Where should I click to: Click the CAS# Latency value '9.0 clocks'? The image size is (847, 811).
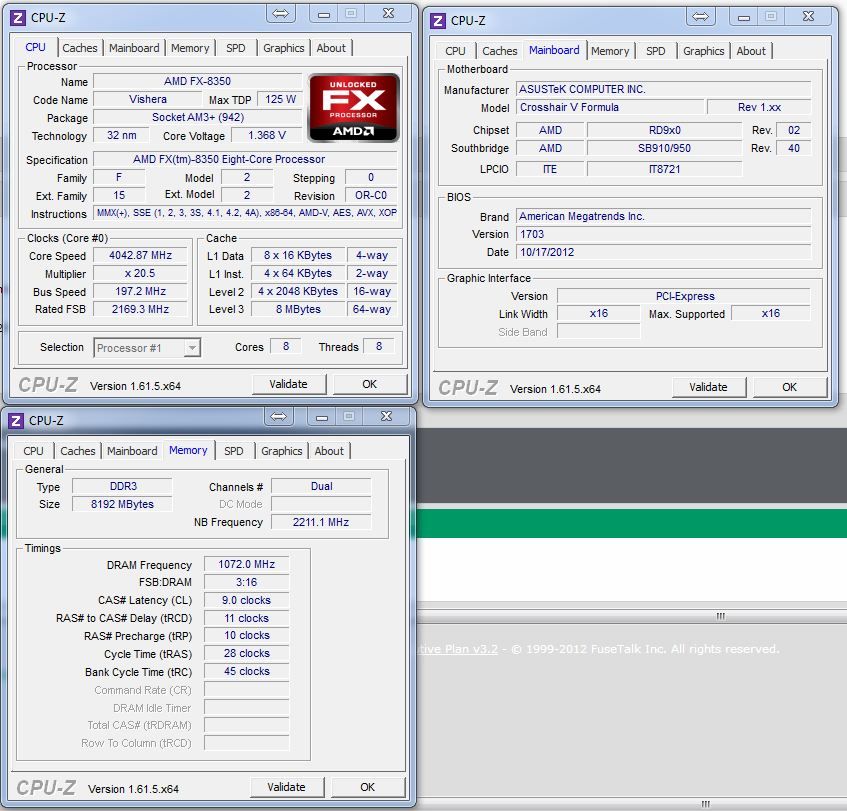click(x=246, y=600)
